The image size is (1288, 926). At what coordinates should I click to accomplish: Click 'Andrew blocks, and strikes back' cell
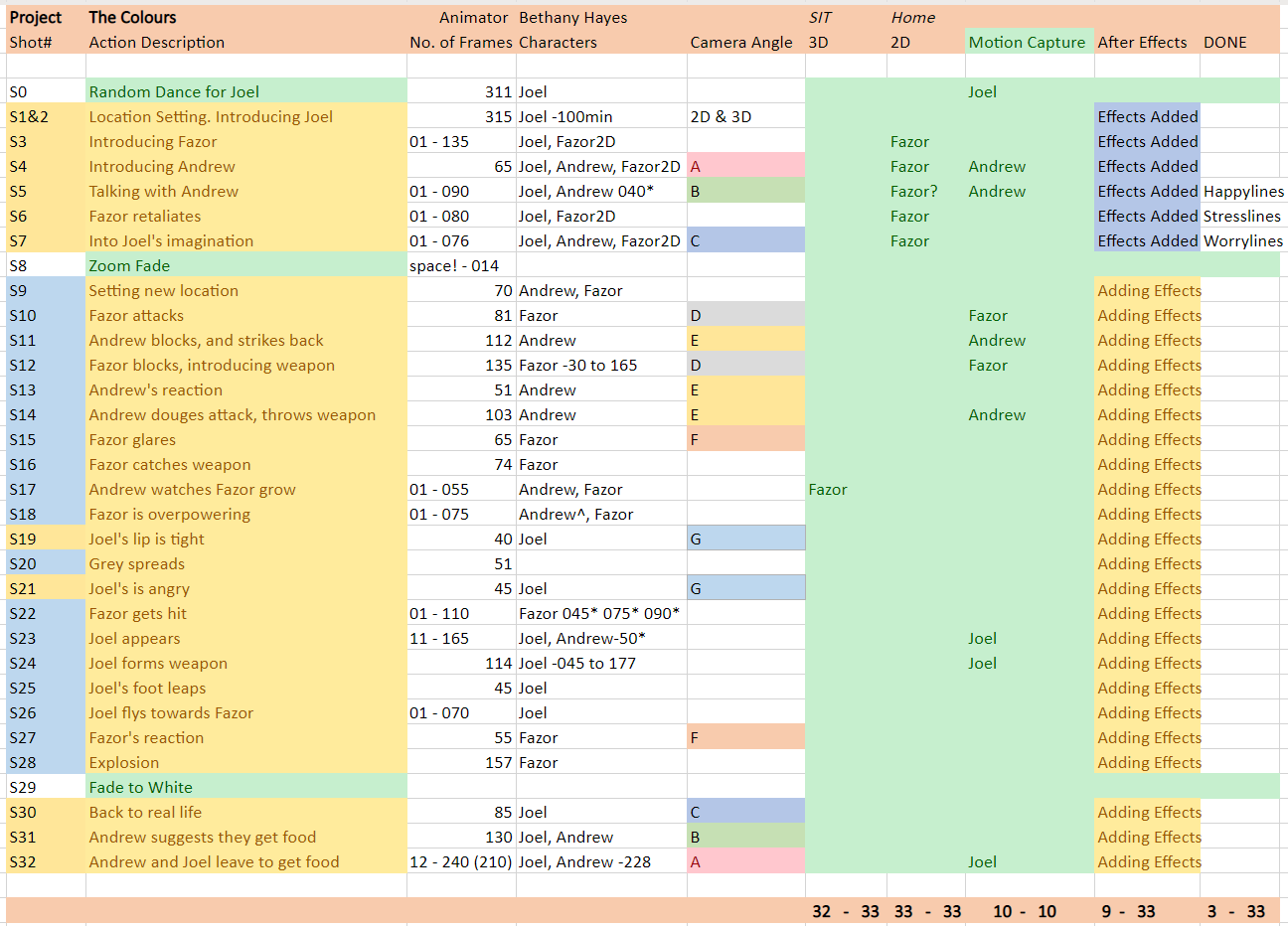(x=246, y=340)
